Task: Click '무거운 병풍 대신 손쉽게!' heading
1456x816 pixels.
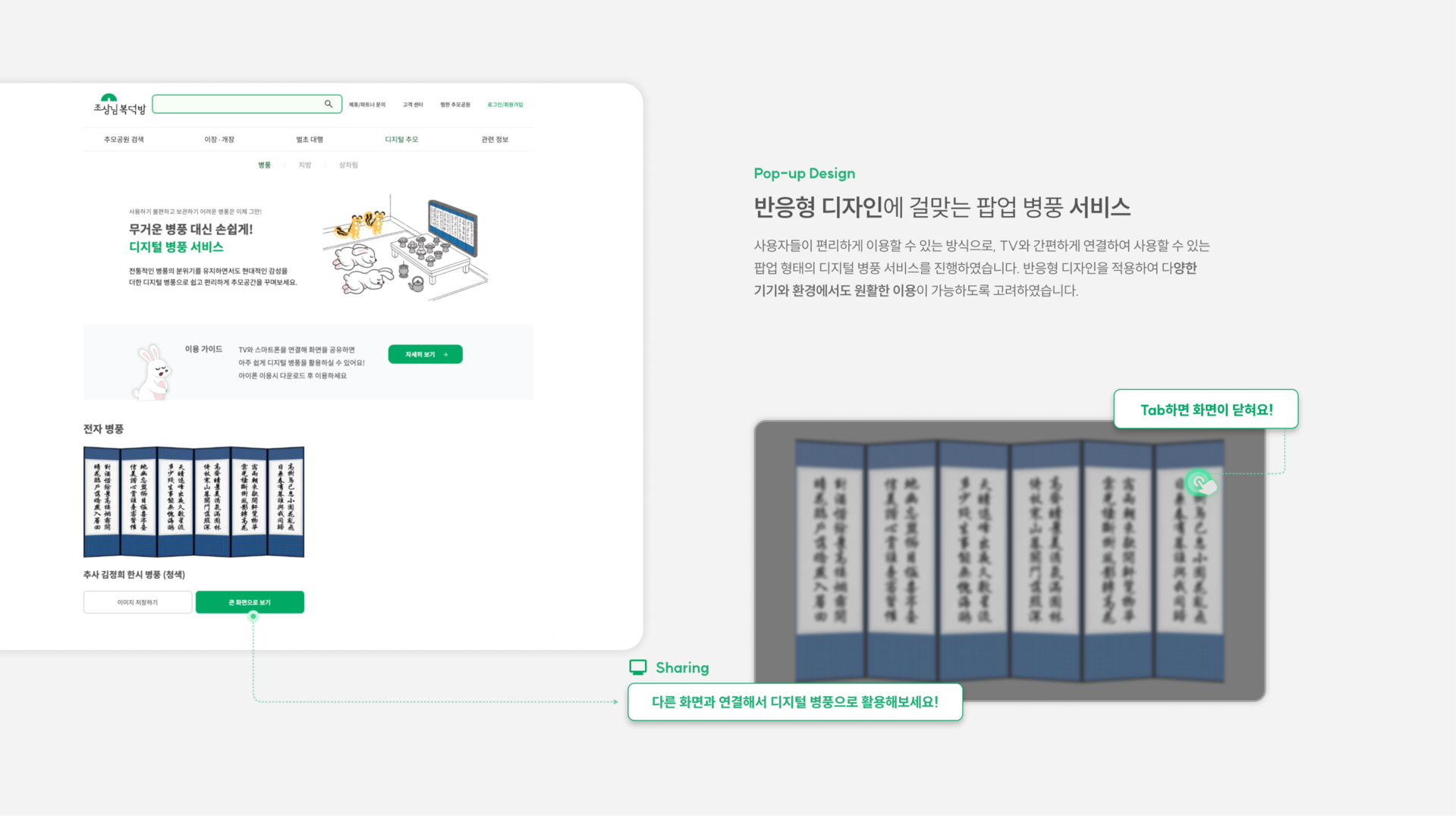Action: point(190,229)
